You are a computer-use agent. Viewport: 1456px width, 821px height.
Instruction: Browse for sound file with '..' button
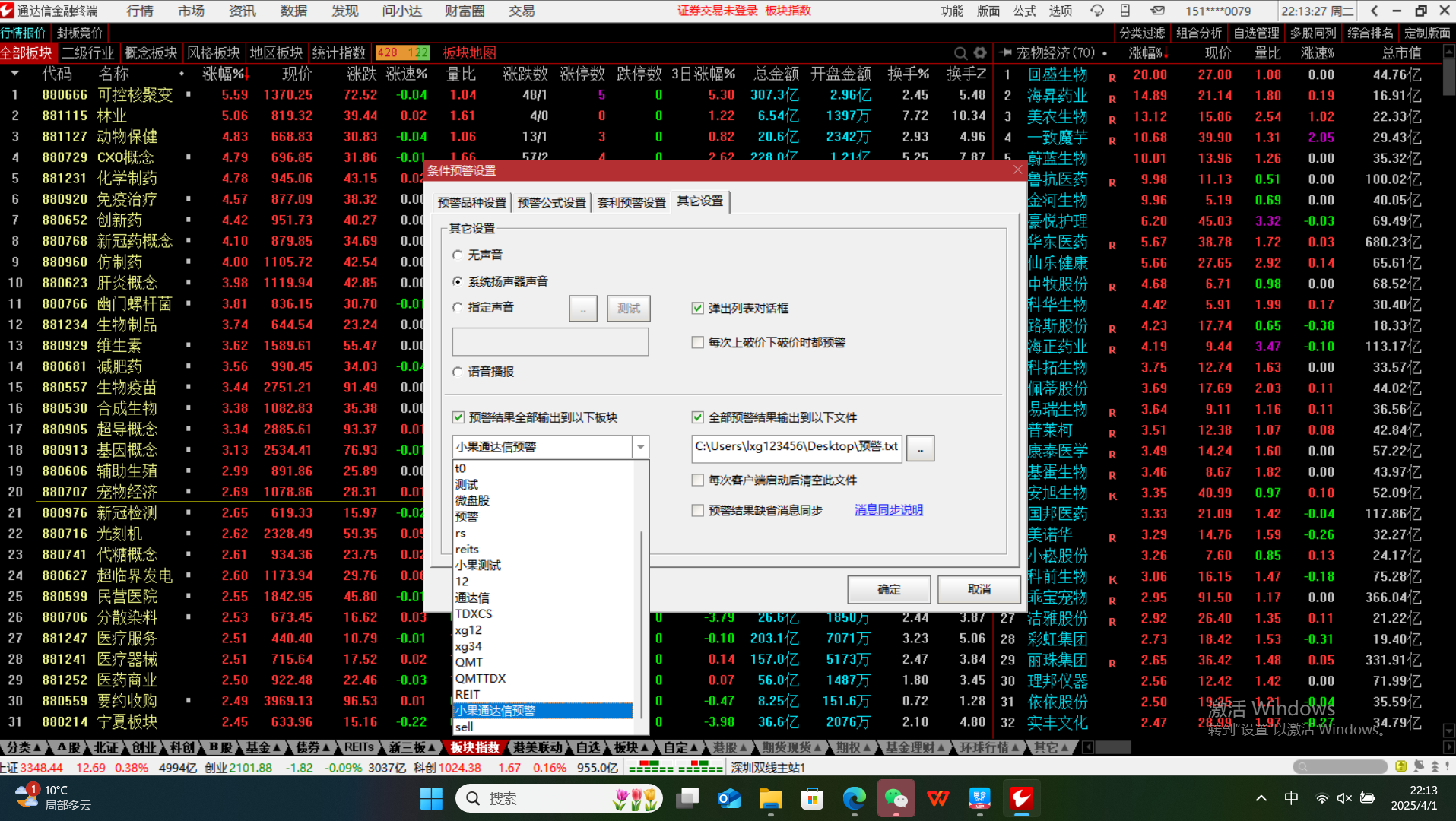click(x=583, y=309)
